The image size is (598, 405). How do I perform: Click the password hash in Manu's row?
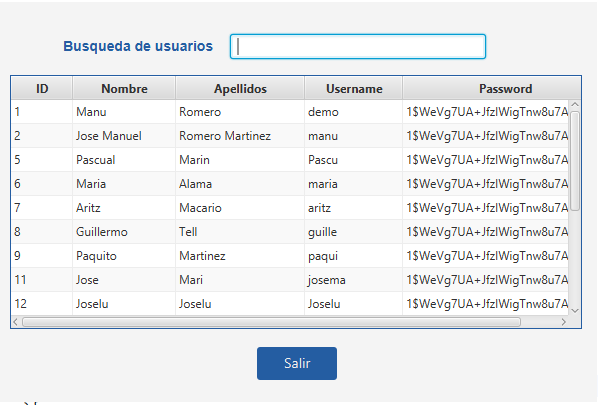(486, 112)
